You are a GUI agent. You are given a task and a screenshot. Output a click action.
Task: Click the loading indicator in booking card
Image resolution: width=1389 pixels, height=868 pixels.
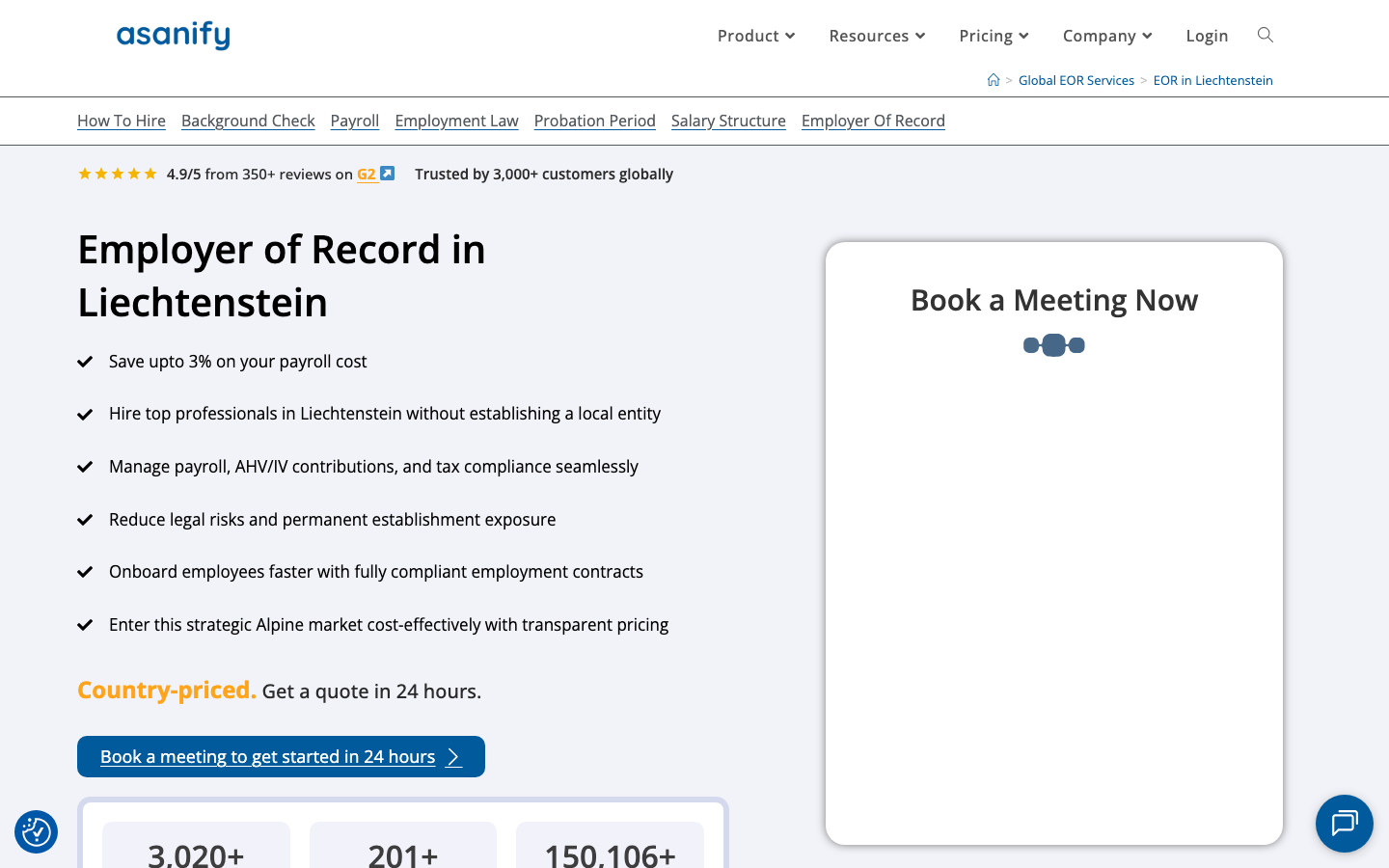[1054, 344]
